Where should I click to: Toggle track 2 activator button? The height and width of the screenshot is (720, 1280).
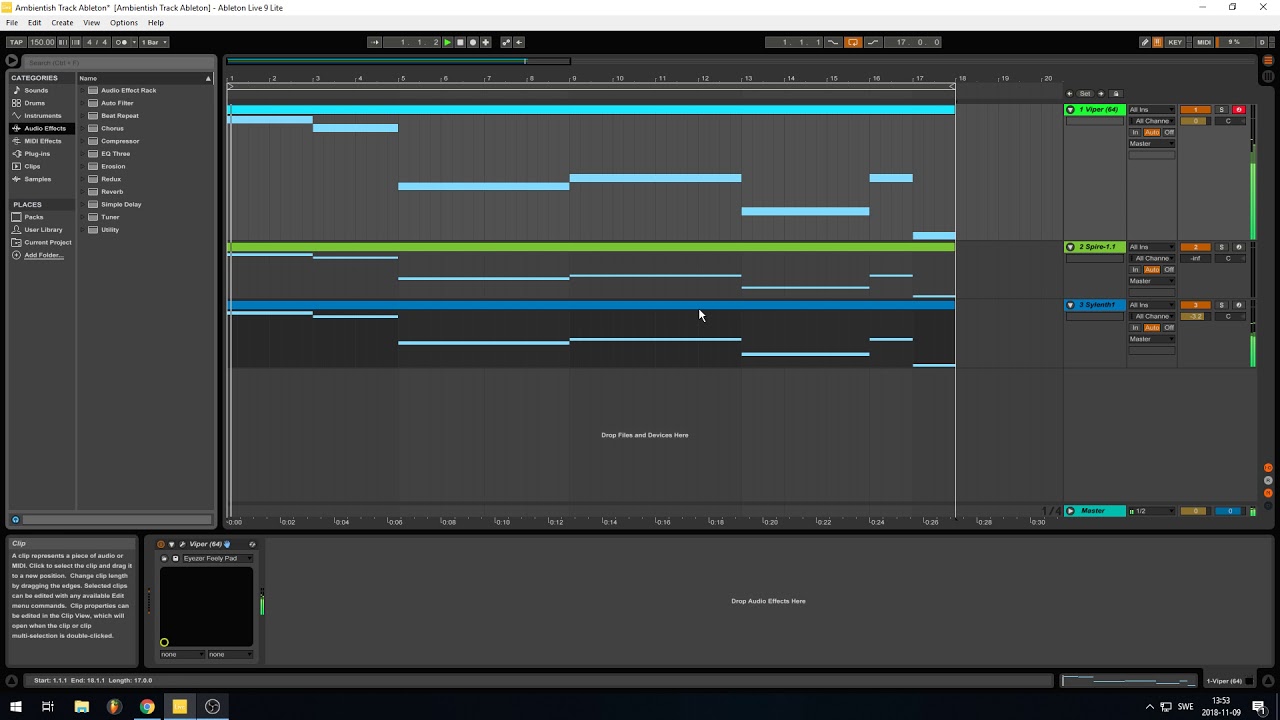click(1195, 247)
